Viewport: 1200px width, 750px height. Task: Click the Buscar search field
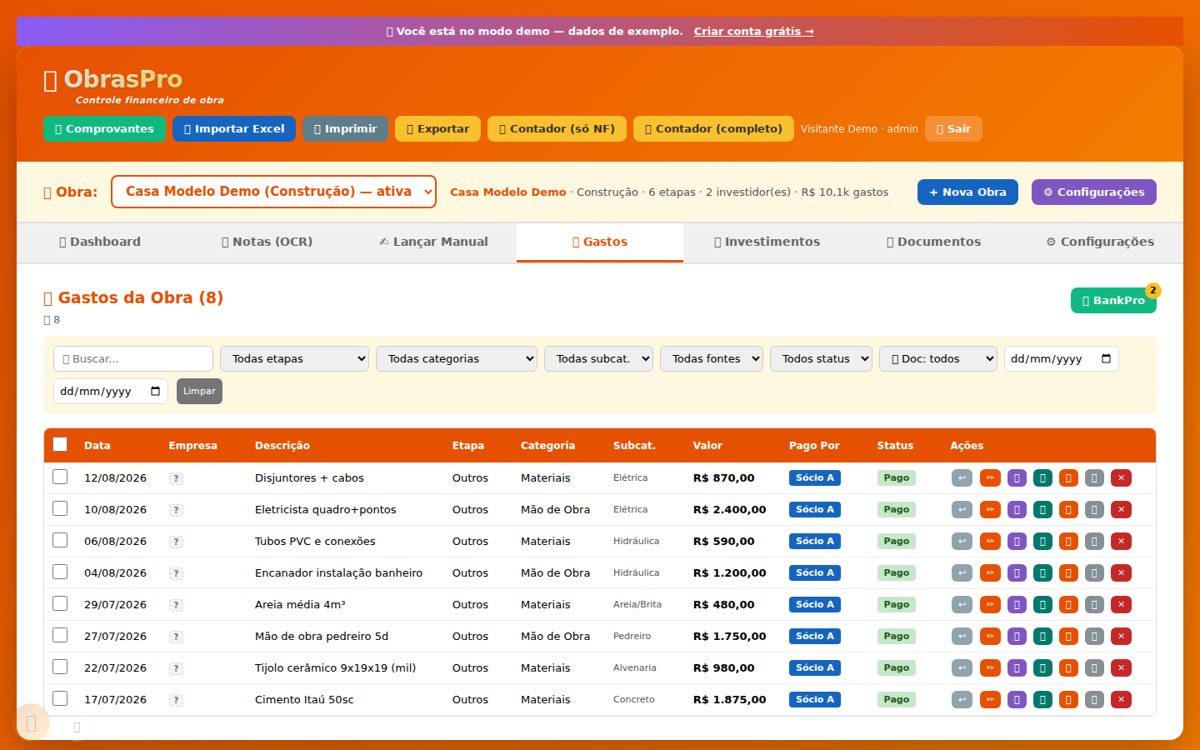[133, 359]
